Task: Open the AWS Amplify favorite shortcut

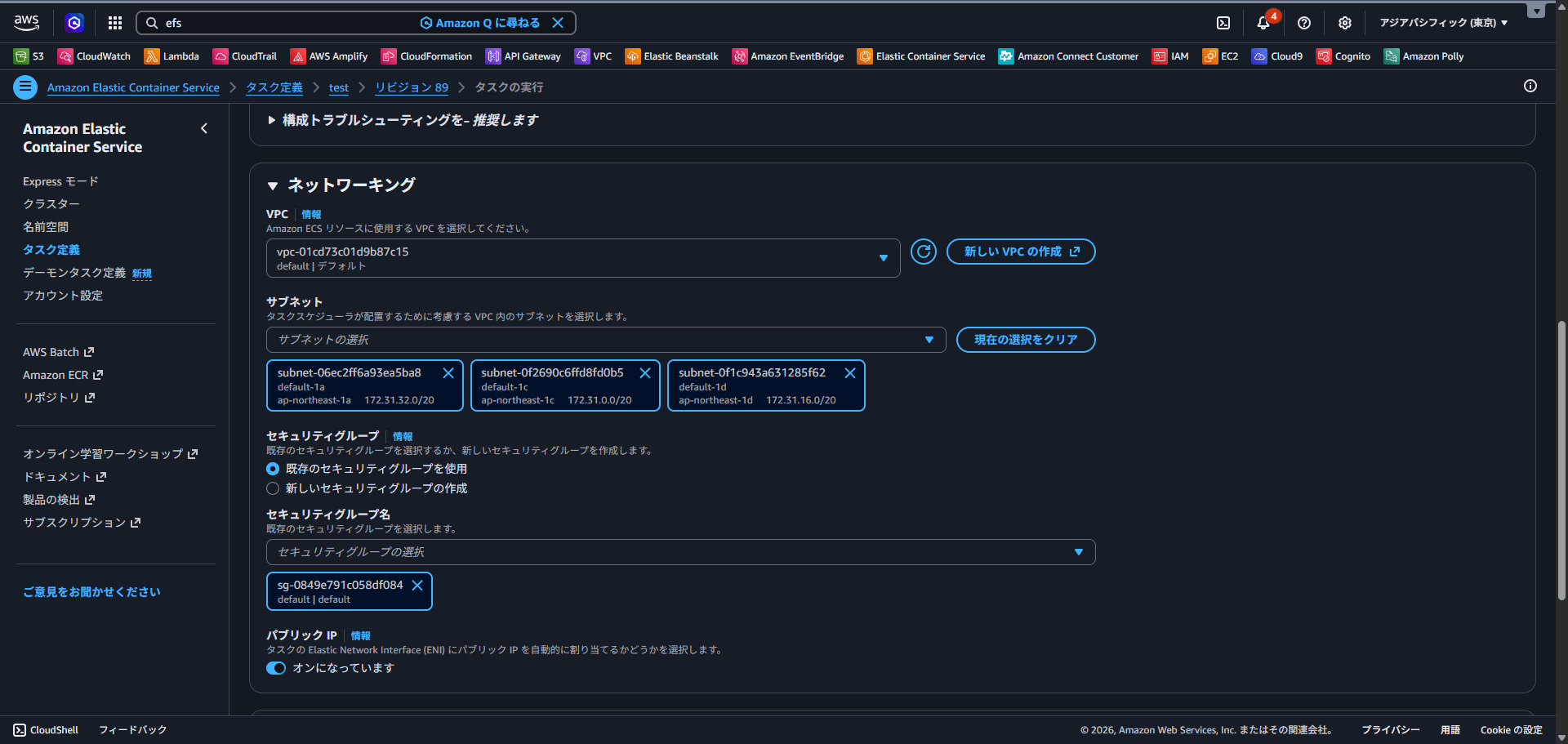Action: tap(329, 56)
